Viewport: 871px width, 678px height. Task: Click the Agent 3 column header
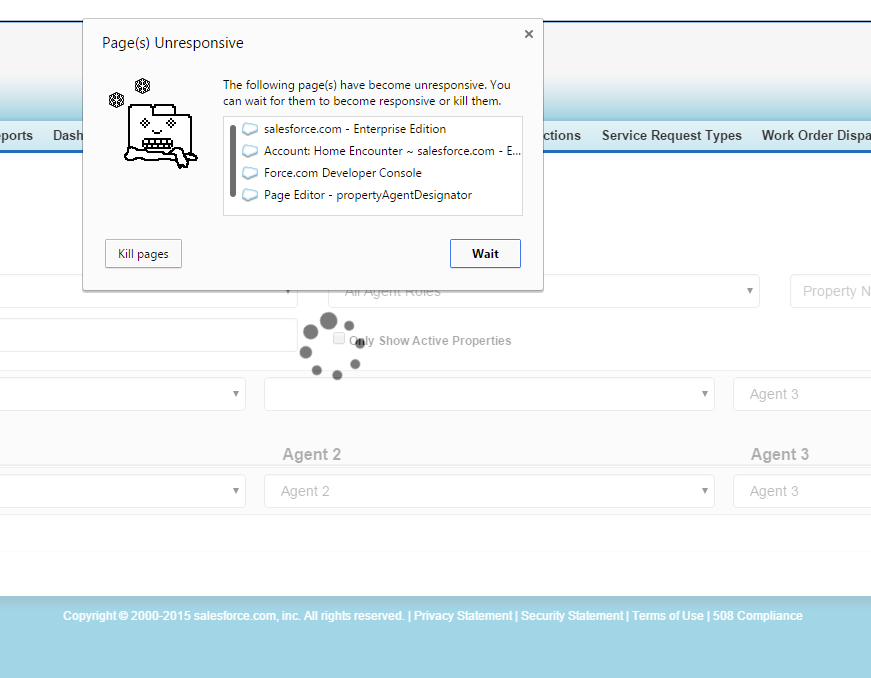point(780,454)
